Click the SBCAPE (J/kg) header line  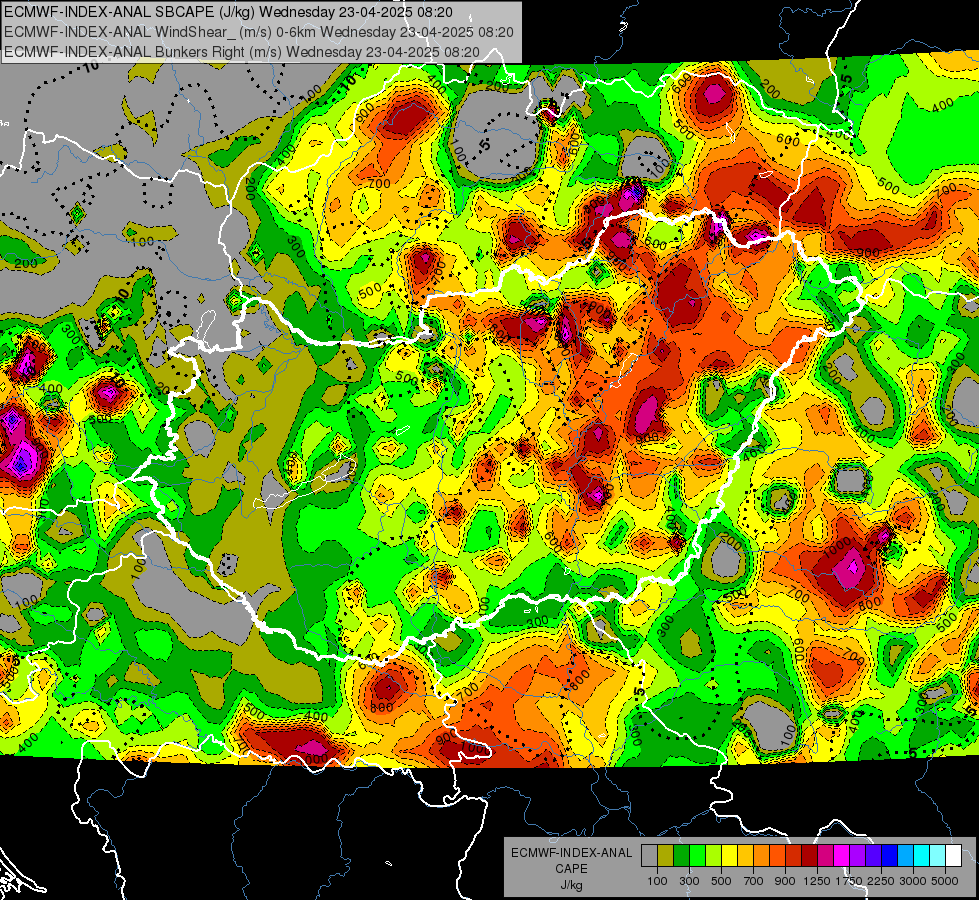click(x=228, y=12)
